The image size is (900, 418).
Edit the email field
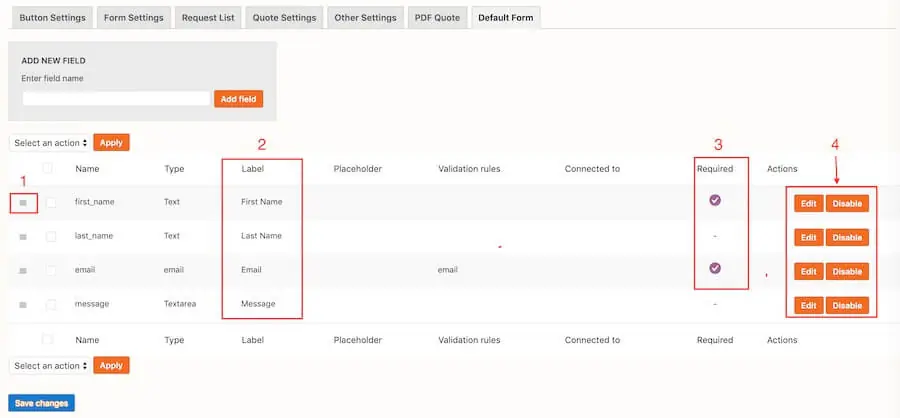pos(809,271)
